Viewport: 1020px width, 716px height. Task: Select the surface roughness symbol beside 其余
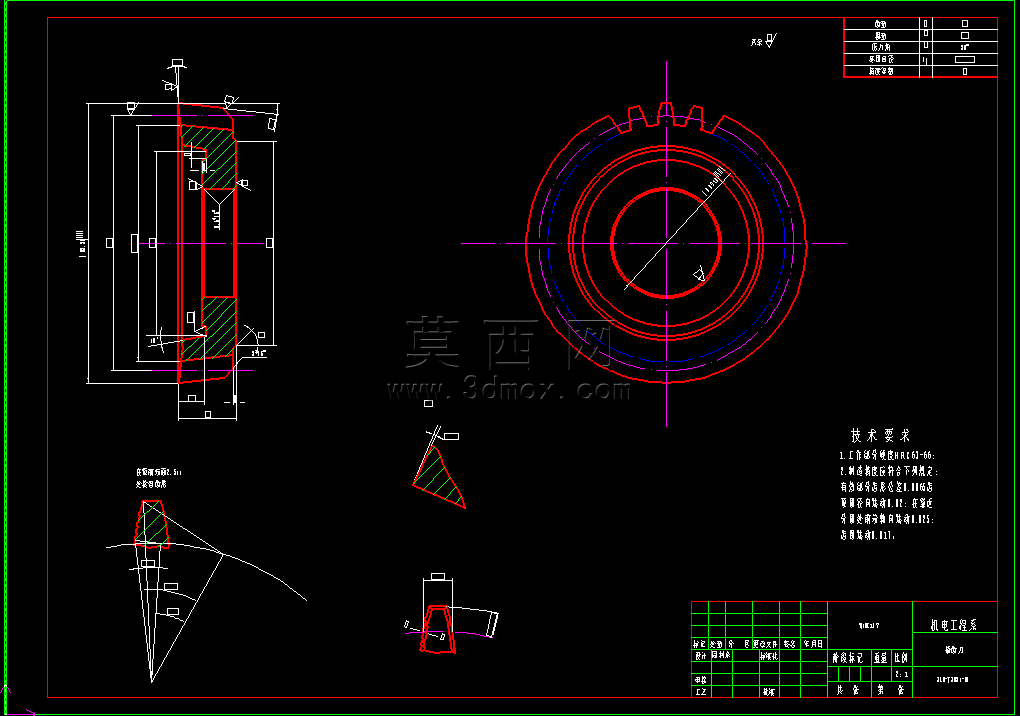pyautogui.click(x=772, y=40)
